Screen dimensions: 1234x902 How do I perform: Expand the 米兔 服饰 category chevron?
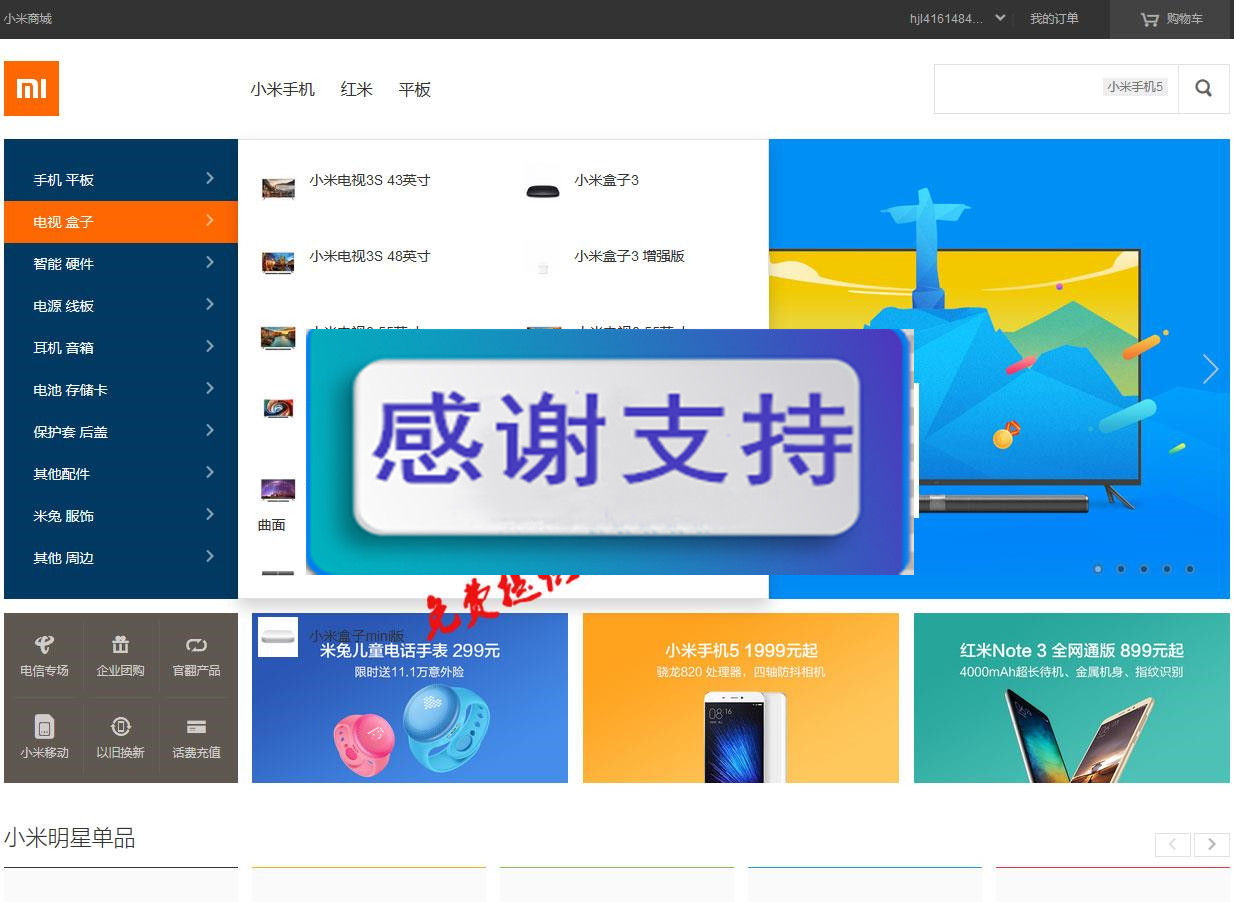tap(210, 514)
